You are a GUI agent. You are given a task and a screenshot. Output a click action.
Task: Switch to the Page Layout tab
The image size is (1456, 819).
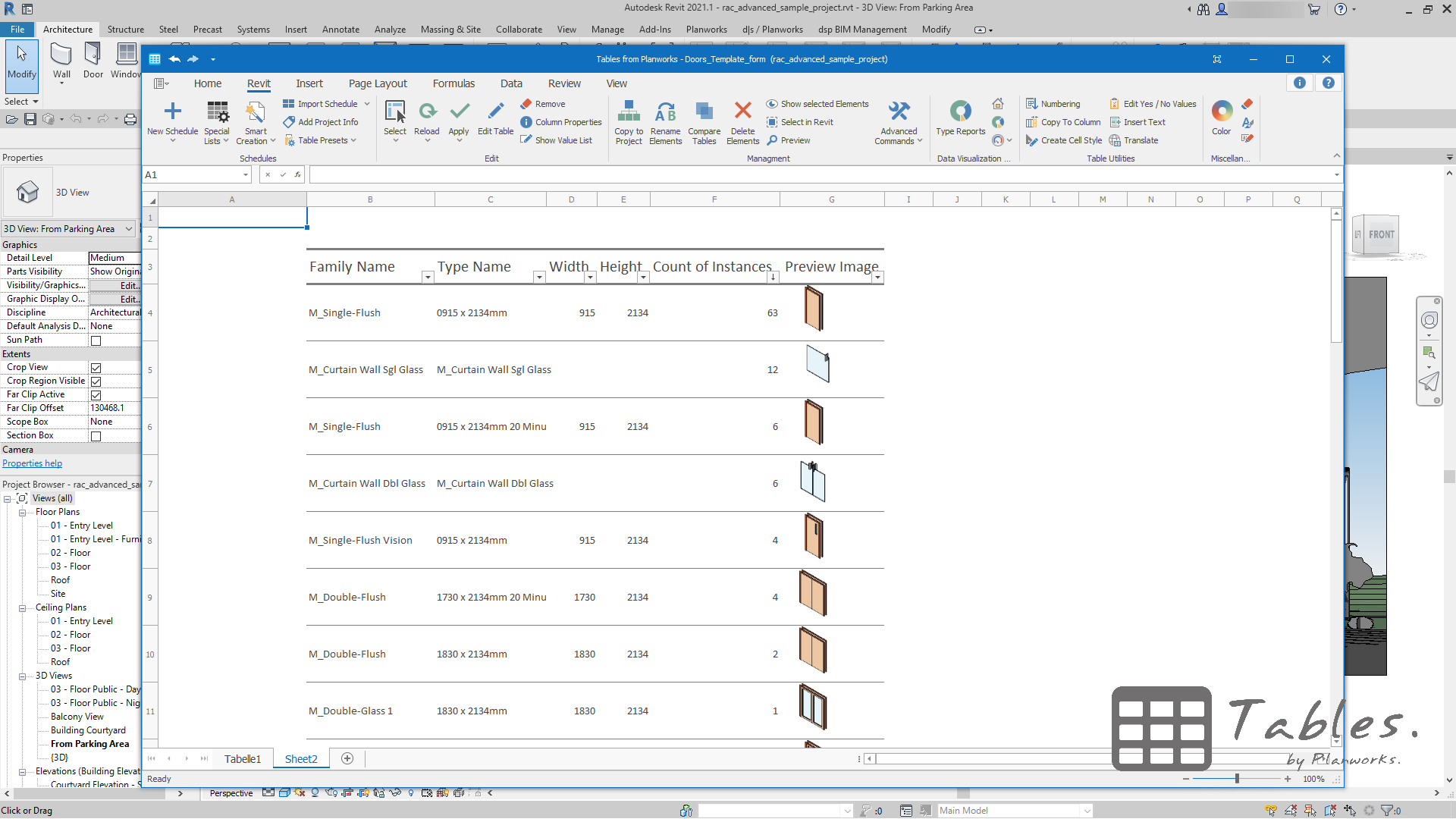378,83
